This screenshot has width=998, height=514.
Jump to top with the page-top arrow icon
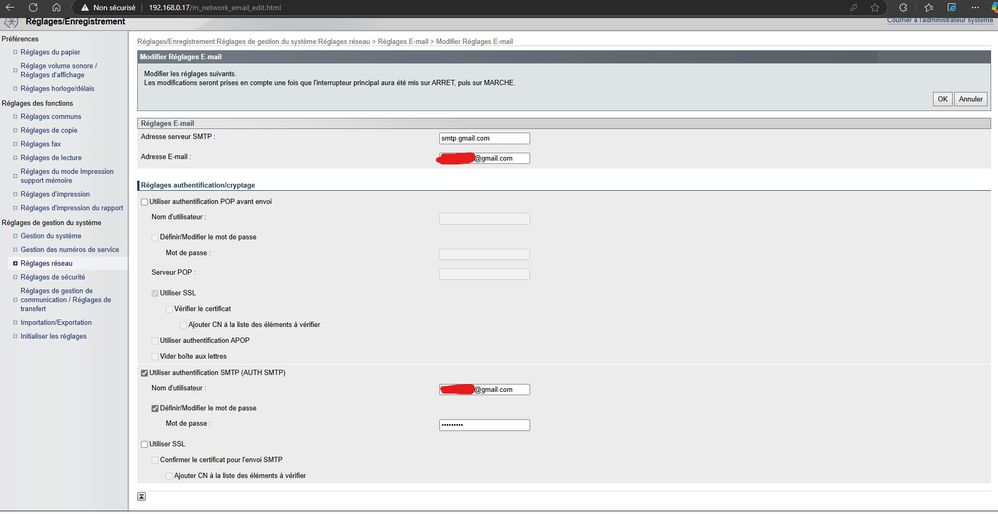tap(141, 496)
